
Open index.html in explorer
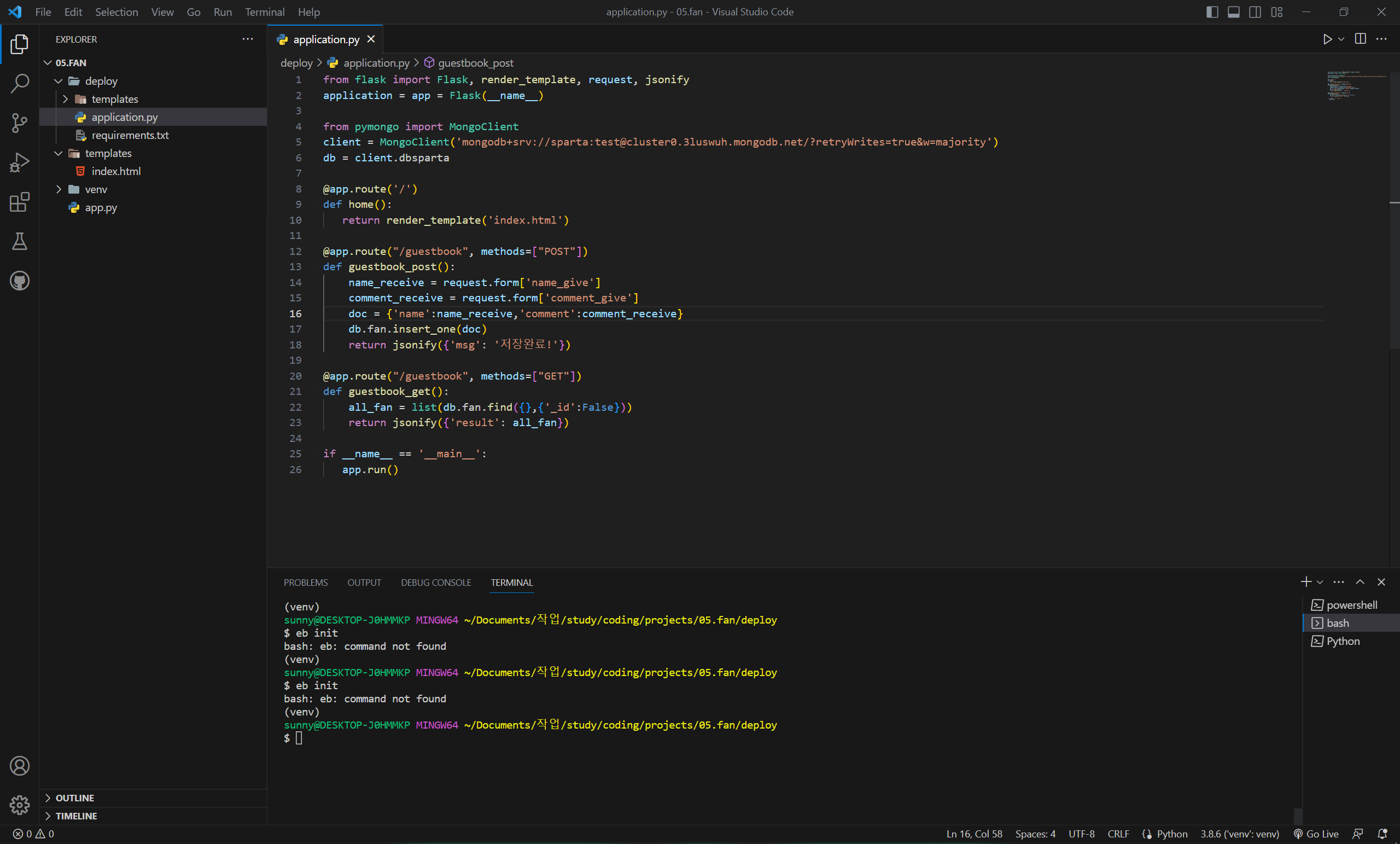154,171
